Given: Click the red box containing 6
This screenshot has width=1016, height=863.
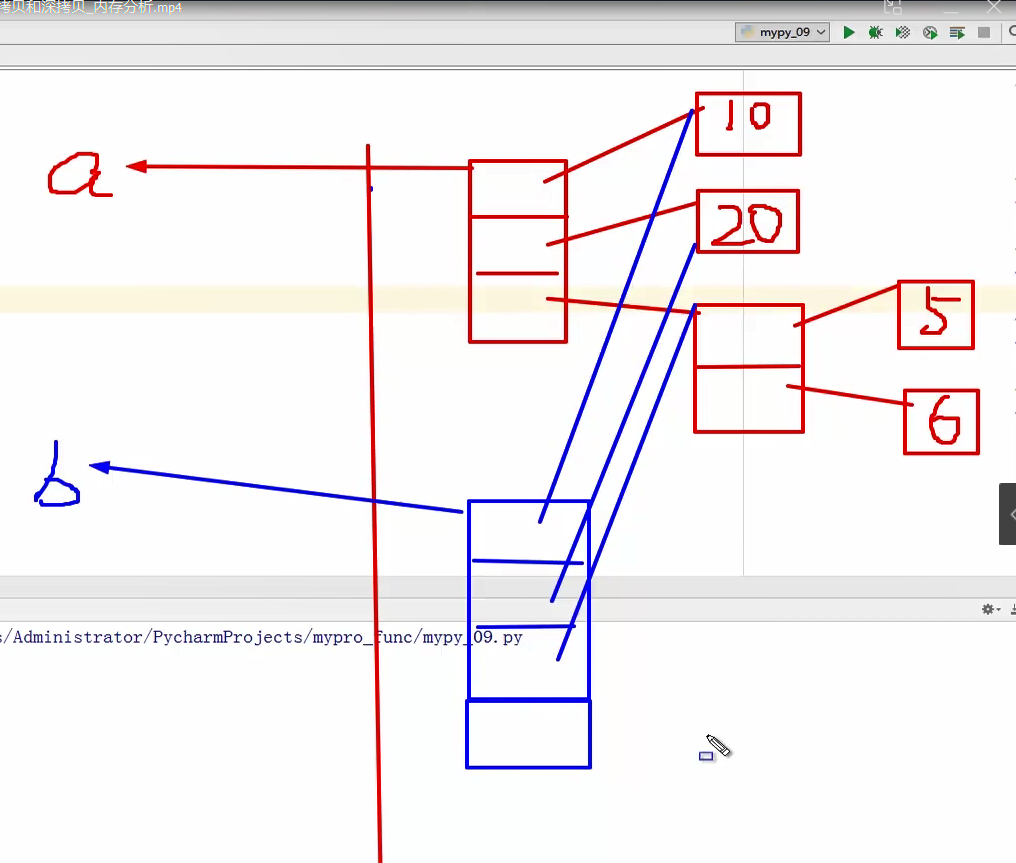Looking at the screenshot, I should click(x=941, y=422).
